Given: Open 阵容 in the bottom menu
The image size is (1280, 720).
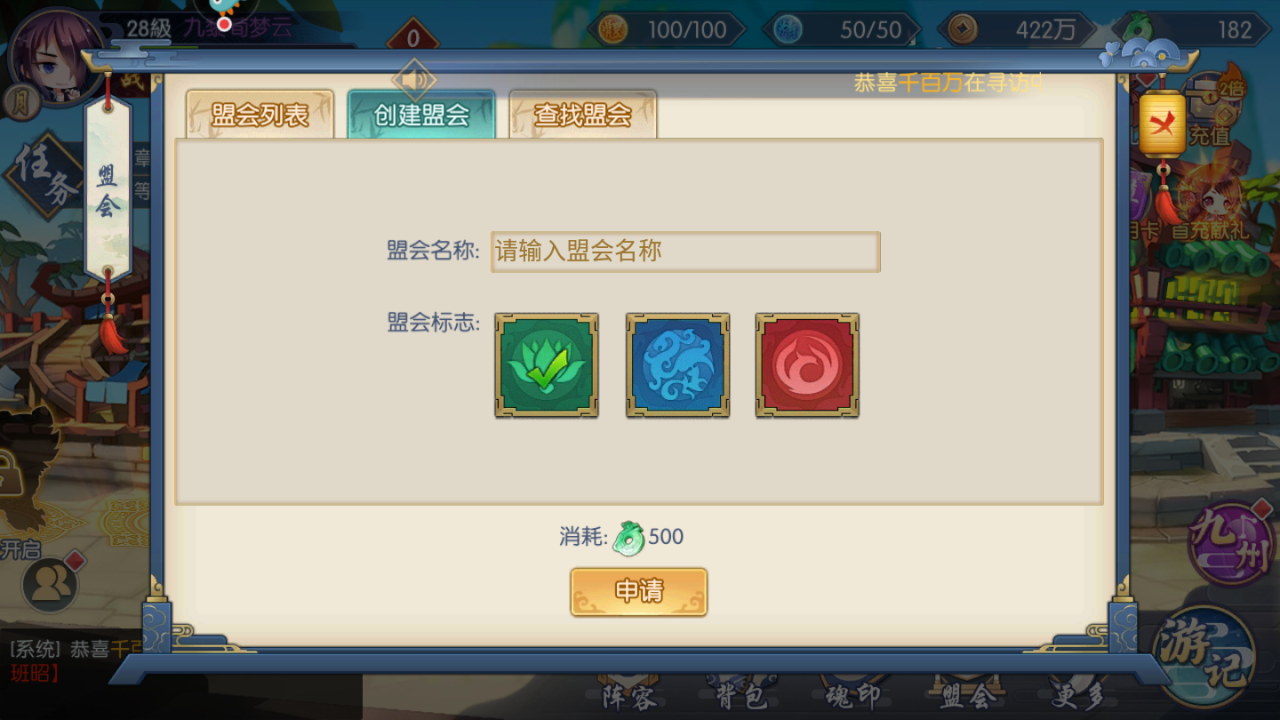Looking at the screenshot, I should tap(629, 695).
